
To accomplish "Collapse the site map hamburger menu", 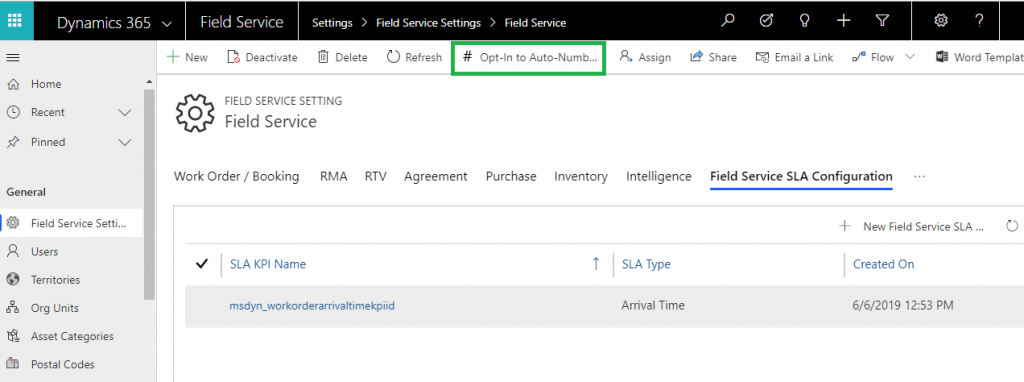I will pyautogui.click(x=12, y=57).
